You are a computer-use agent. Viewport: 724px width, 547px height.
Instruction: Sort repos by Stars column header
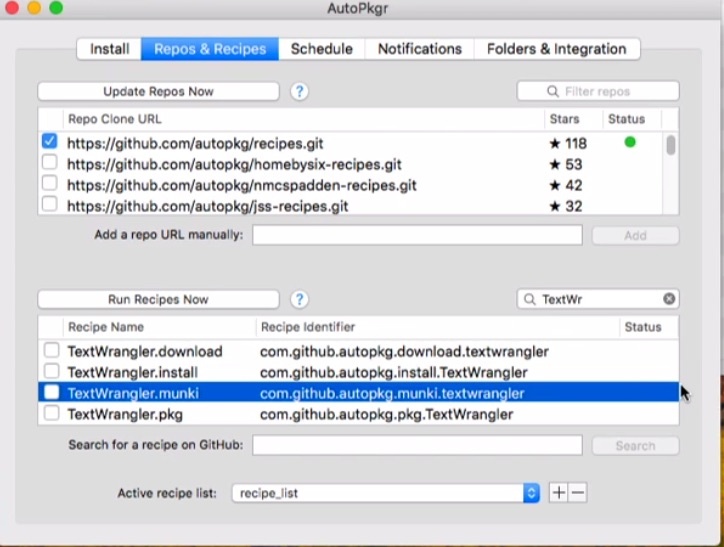pos(564,119)
